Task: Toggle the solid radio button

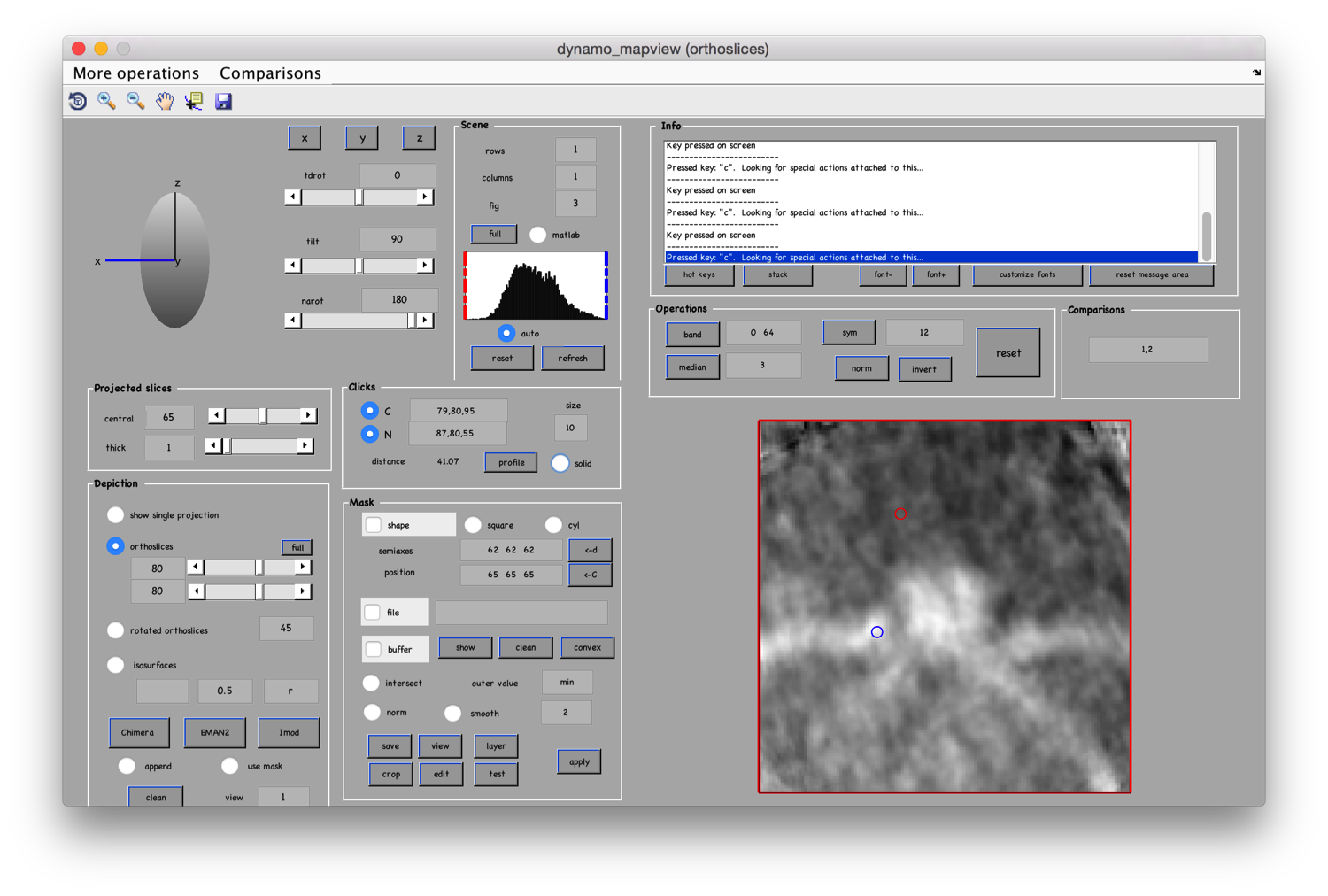Action: [x=560, y=463]
